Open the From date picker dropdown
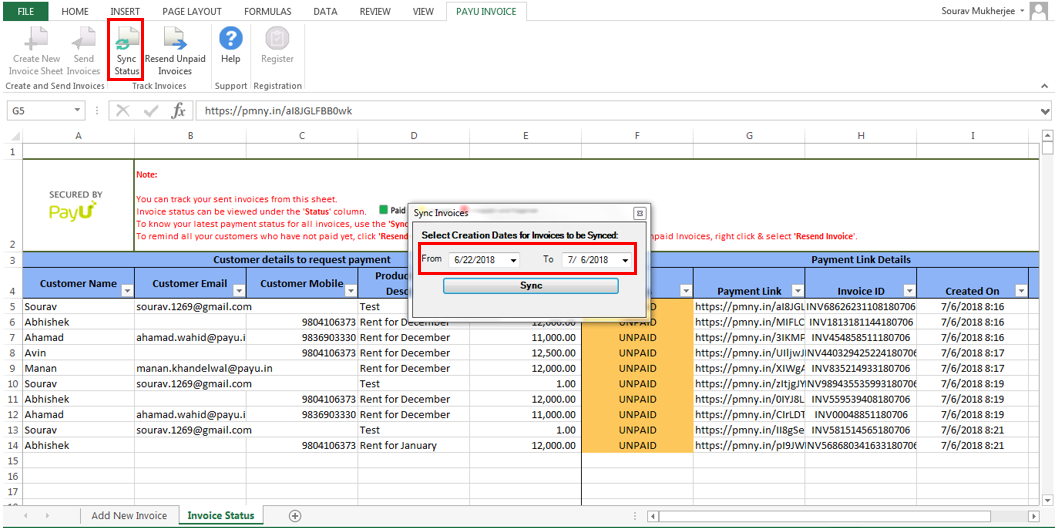Screen dimensions: 1059x528 click(514, 260)
